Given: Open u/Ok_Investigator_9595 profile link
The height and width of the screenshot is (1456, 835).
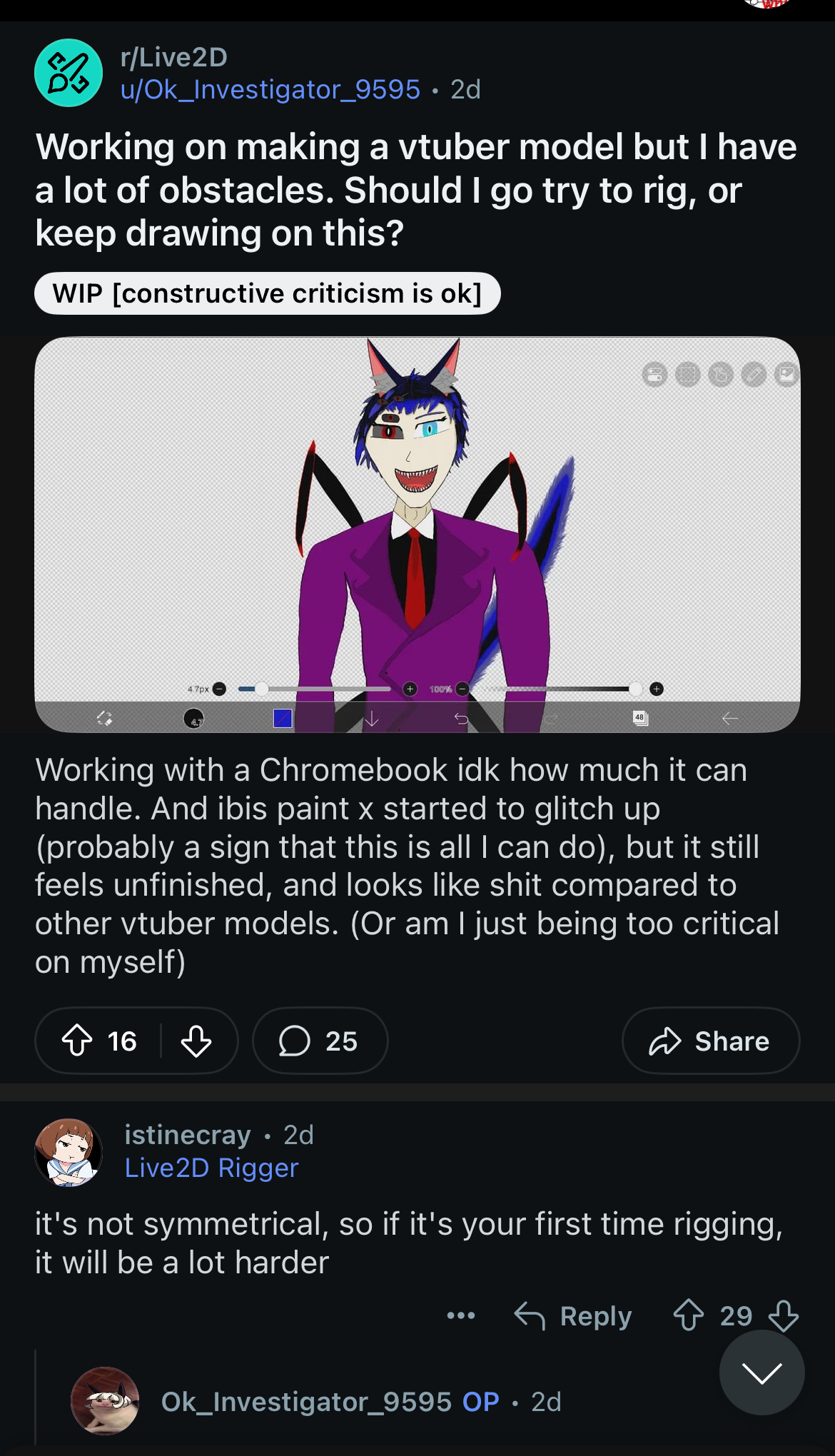Looking at the screenshot, I should [270, 89].
